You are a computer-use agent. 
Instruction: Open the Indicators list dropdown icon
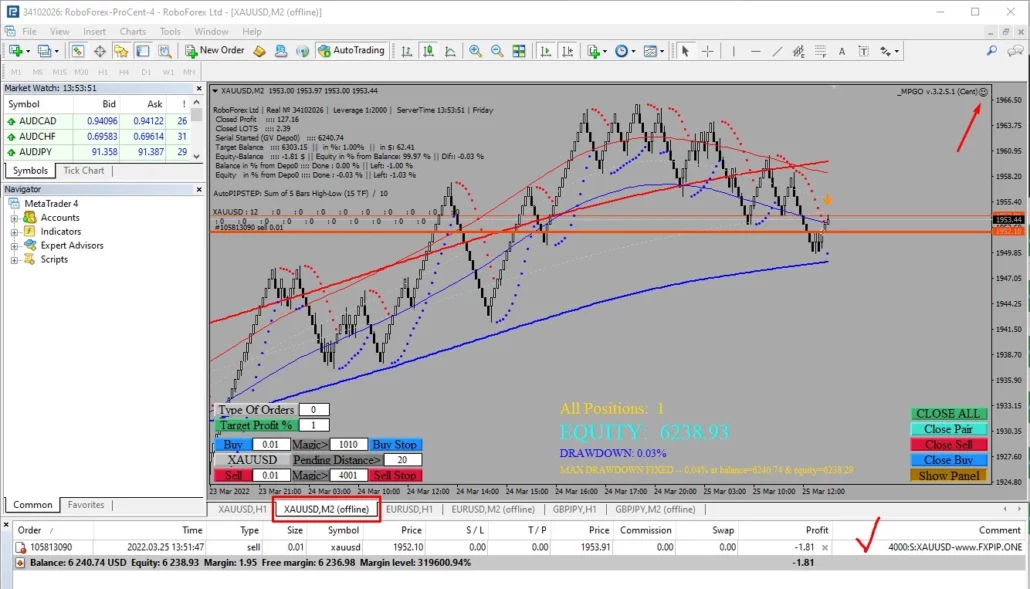pos(596,51)
